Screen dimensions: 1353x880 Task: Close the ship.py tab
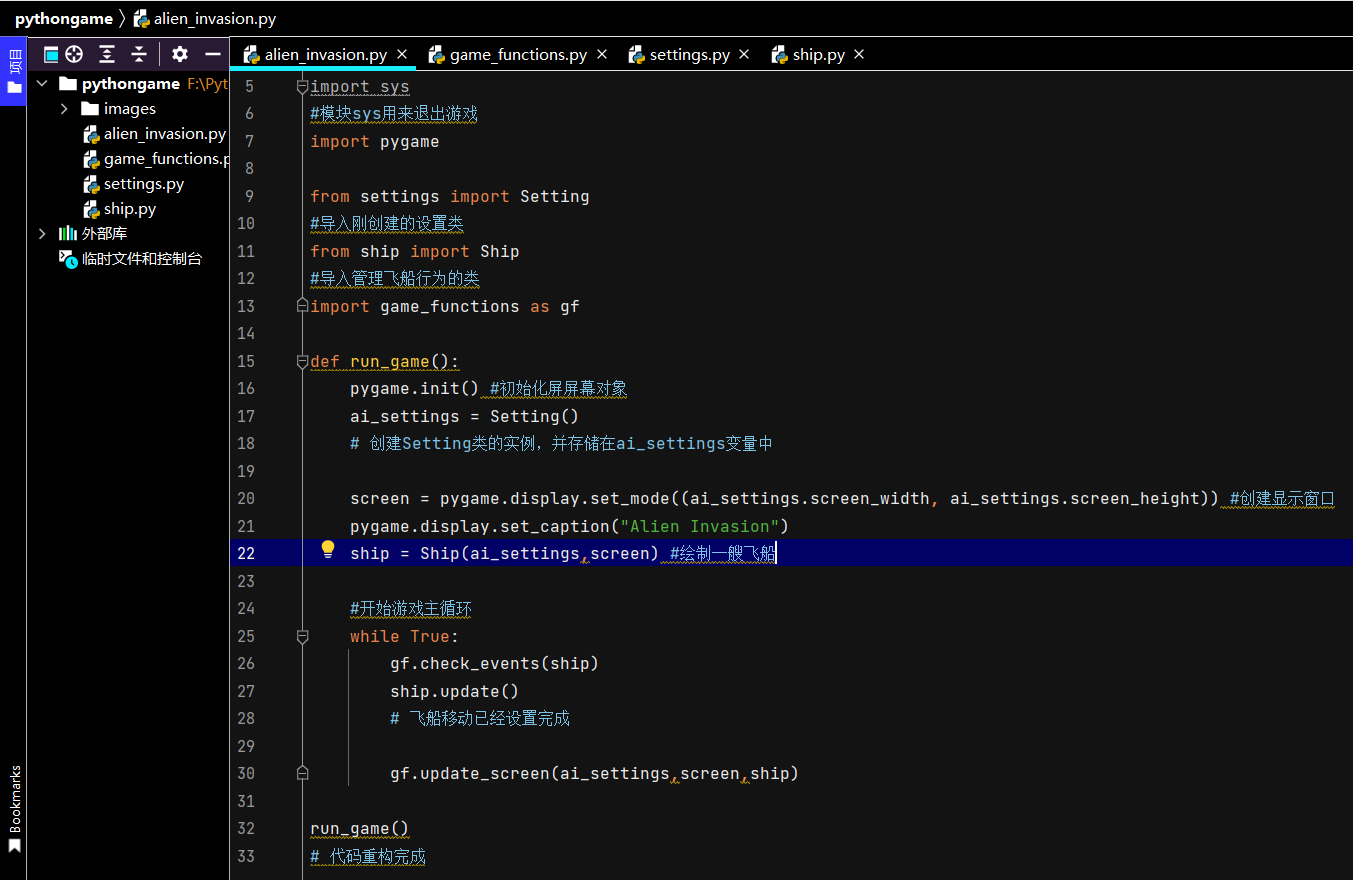point(859,54)
